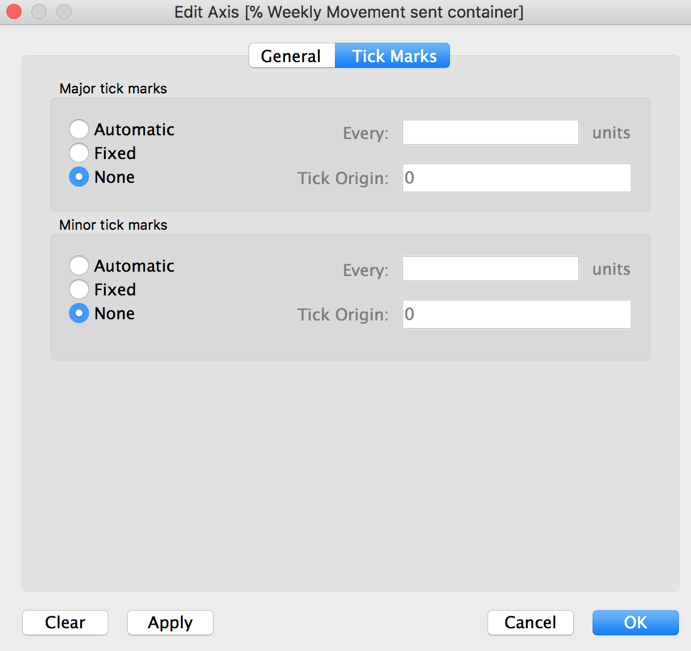Click the minor Tick Origin label
Screen dimensions: 691x651
343,315
